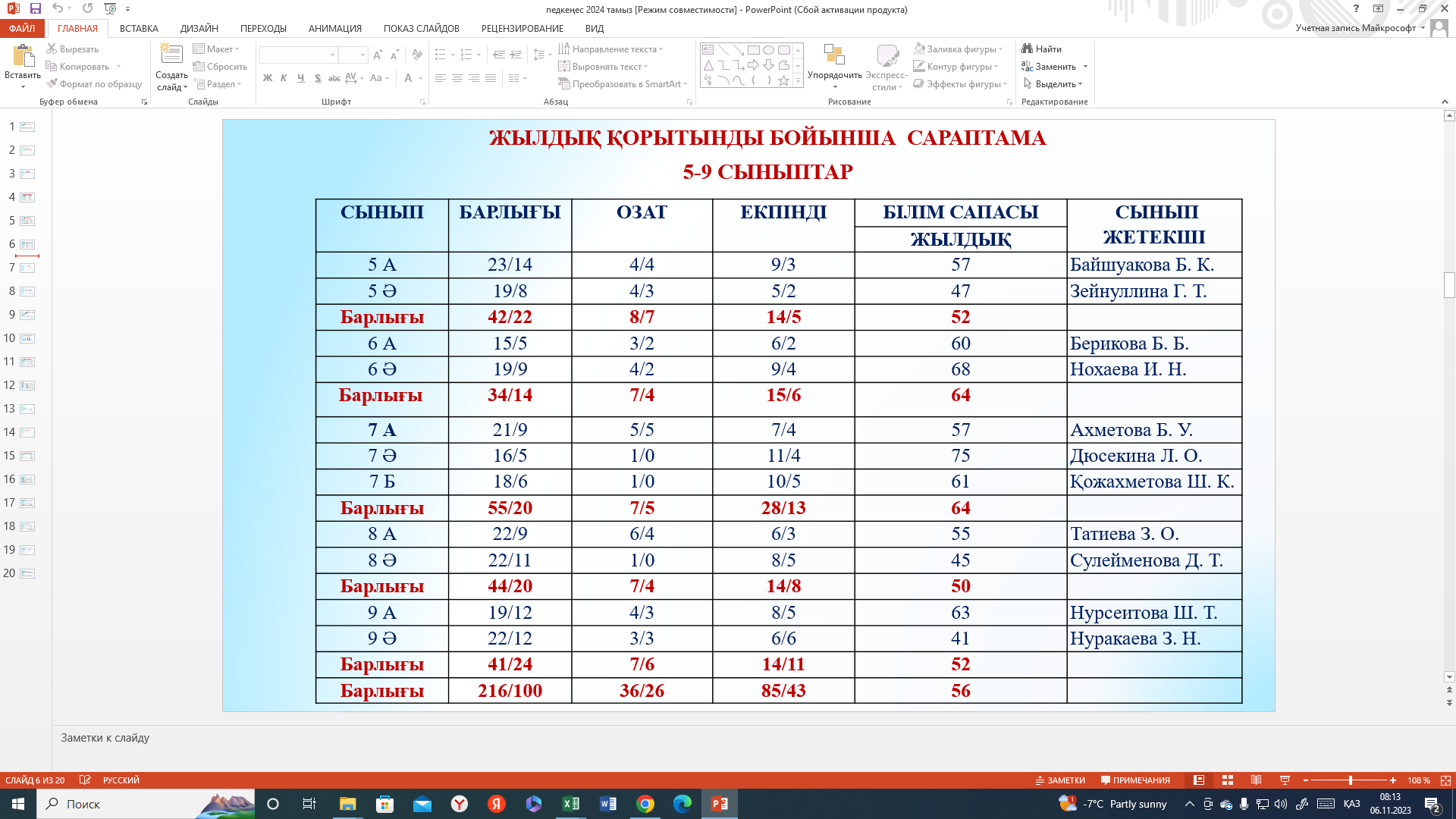1456x819 pixels.
Task: Click the PowerPoint Help question mark icon
Action: pos(1356,8)
